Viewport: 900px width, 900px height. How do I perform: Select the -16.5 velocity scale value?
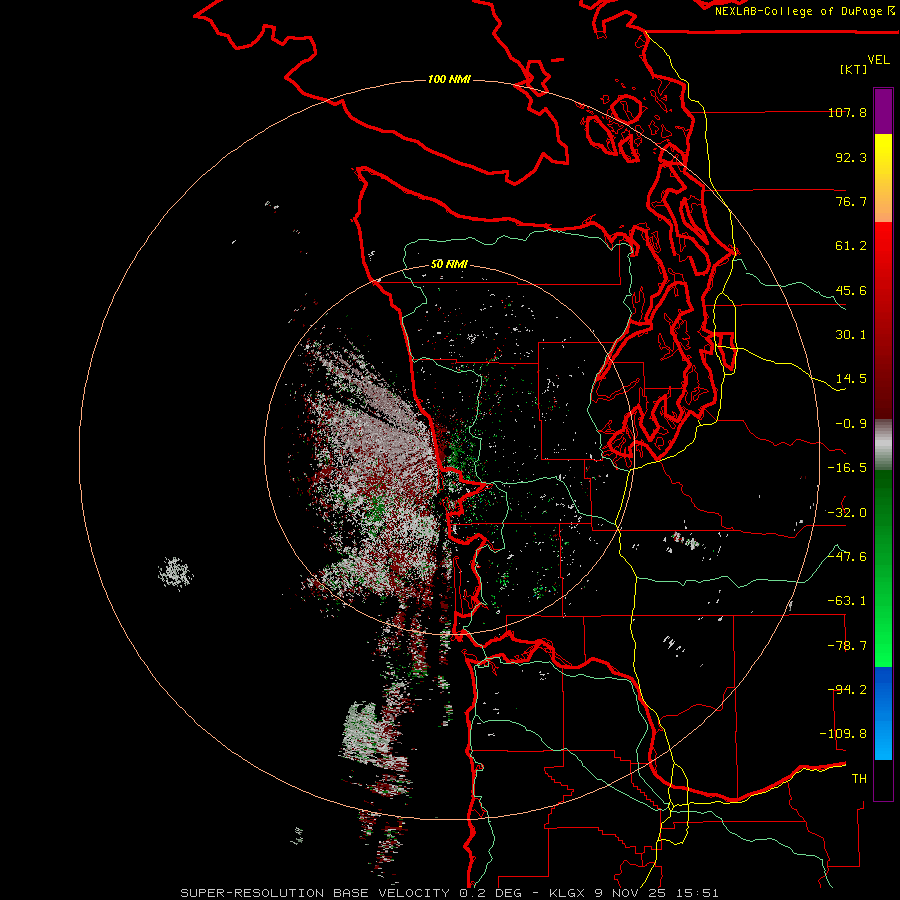click(x=847, y=468)
